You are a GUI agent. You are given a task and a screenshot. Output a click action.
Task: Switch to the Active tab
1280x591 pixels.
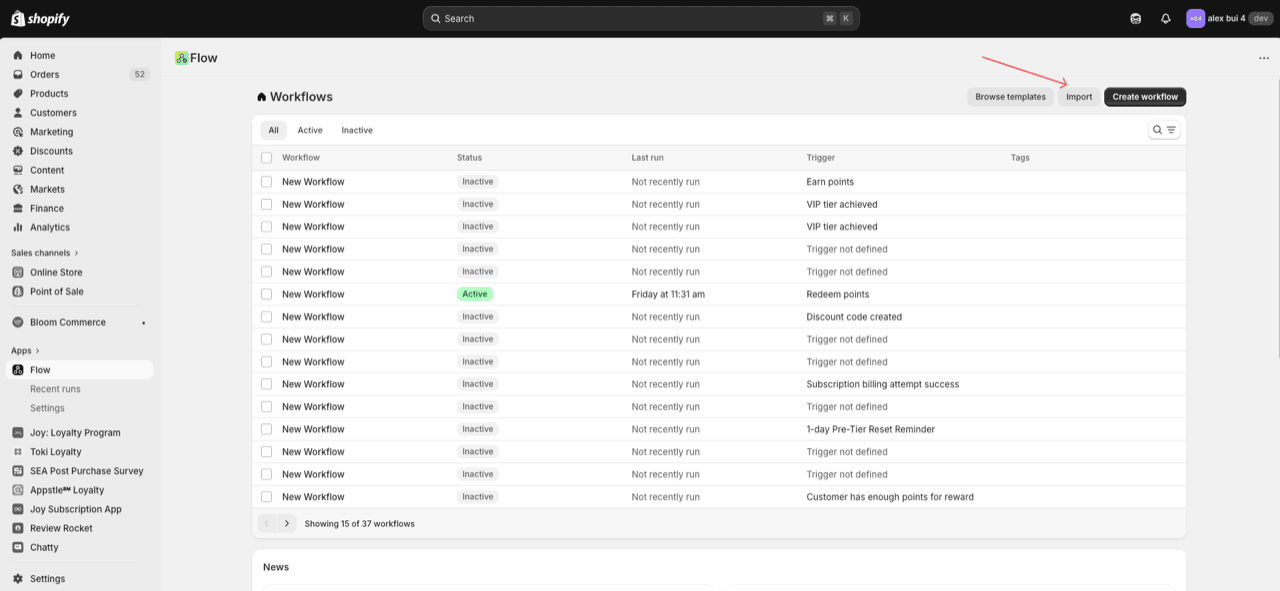click(310, 130)
